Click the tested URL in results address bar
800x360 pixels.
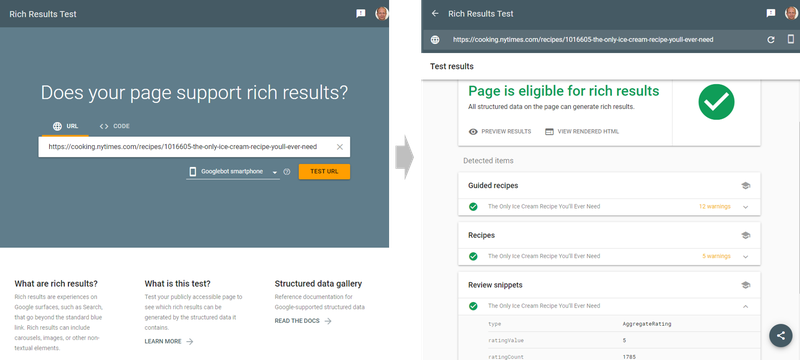583,40
